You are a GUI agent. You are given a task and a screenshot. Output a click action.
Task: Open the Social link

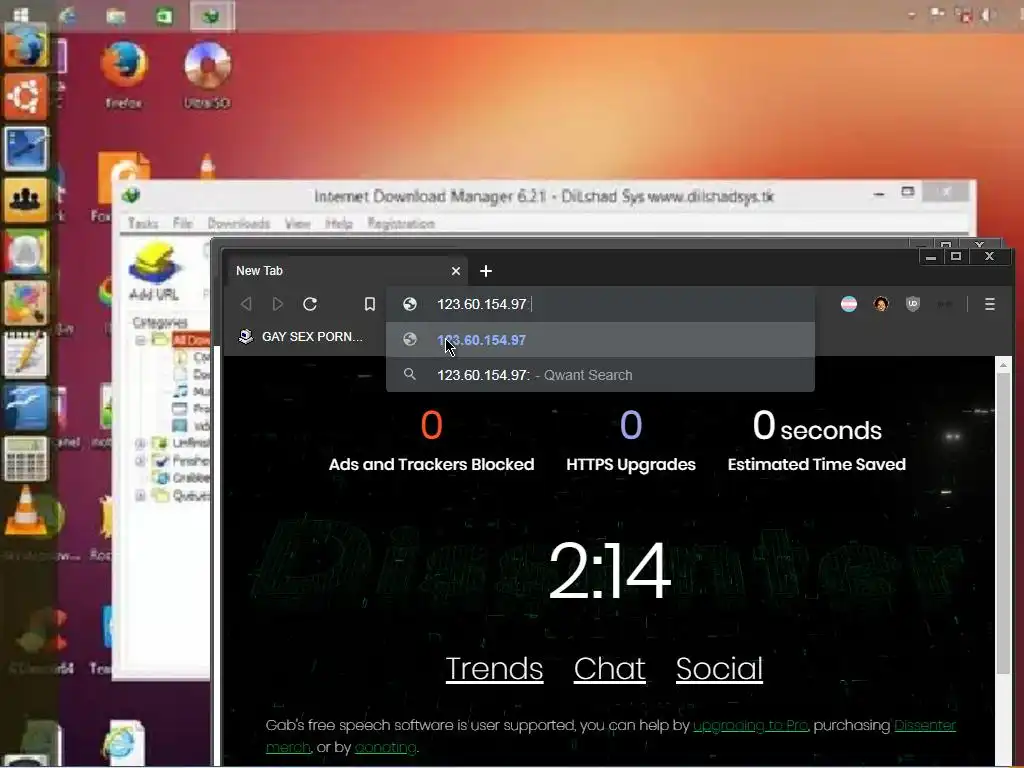click(x=719, y=669)
